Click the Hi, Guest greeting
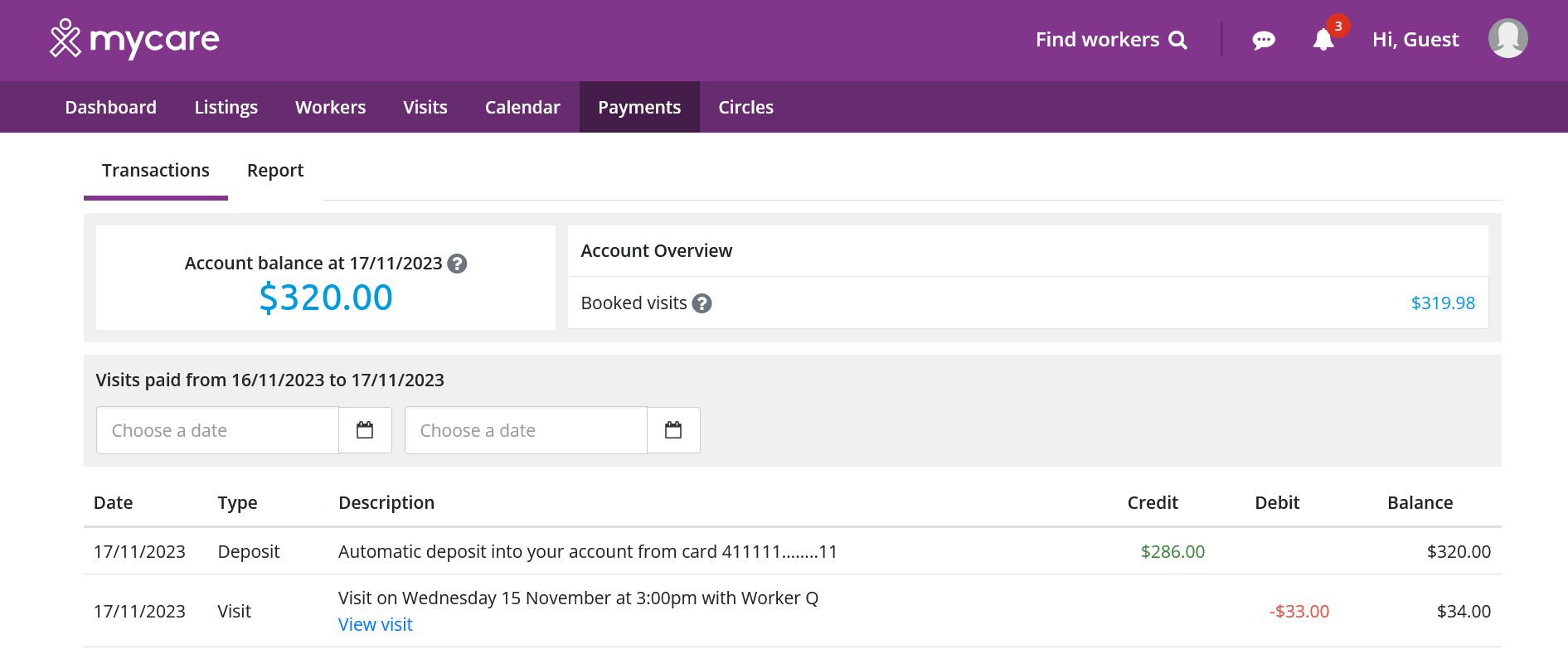The image size is (1568, 649). [1415, 40]
